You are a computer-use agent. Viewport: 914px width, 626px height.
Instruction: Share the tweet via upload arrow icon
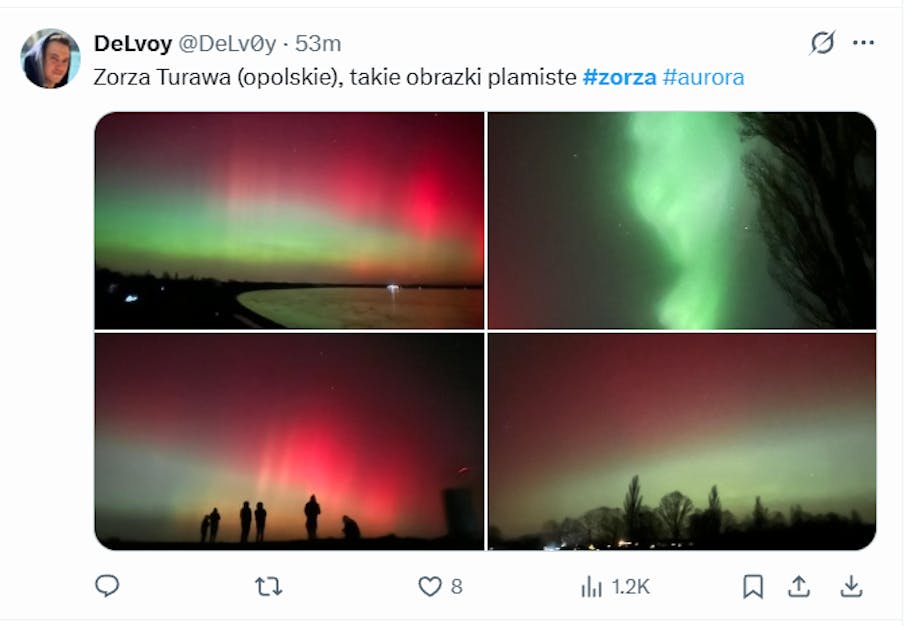click(x=799, y=586)
